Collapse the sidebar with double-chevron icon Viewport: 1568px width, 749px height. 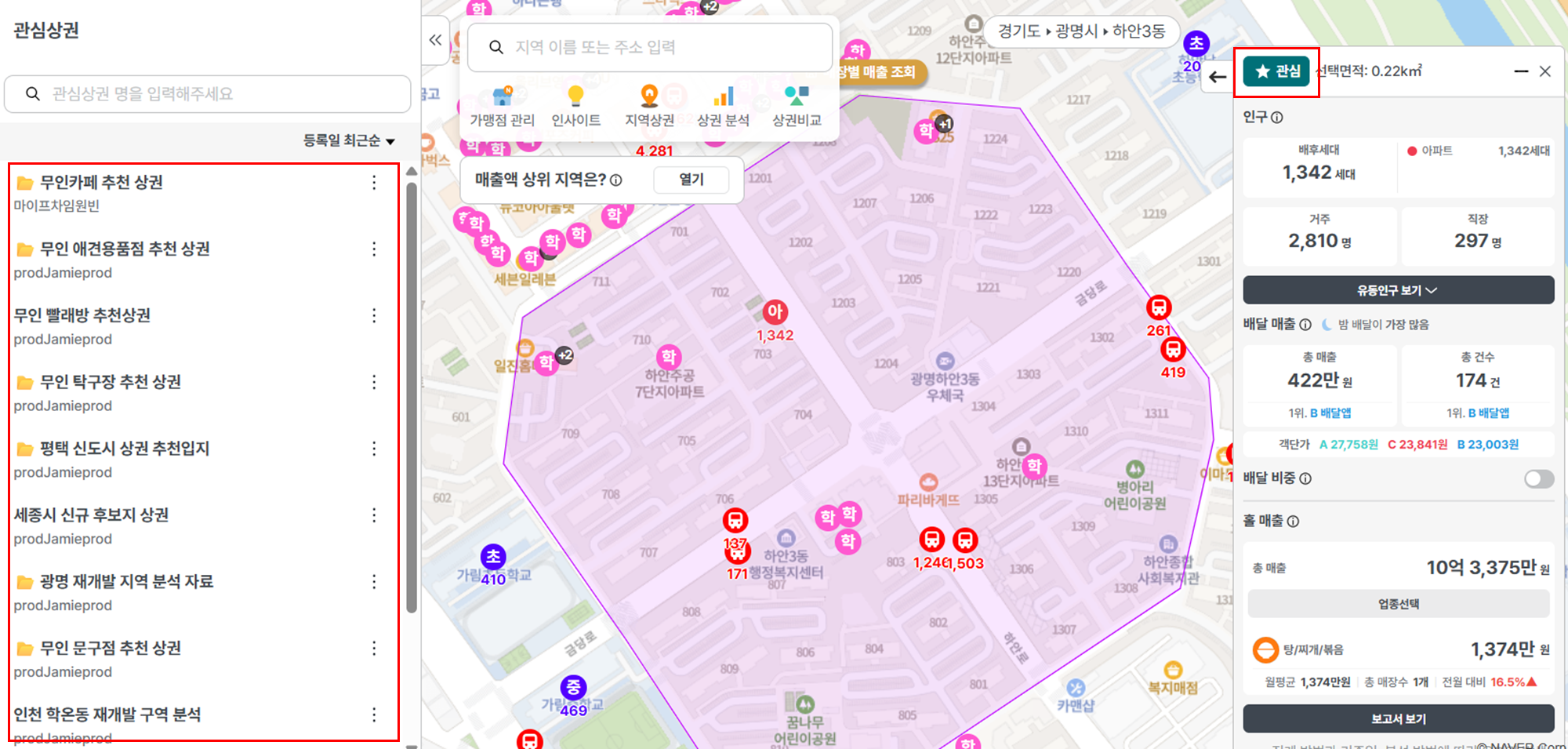[436, 40]
